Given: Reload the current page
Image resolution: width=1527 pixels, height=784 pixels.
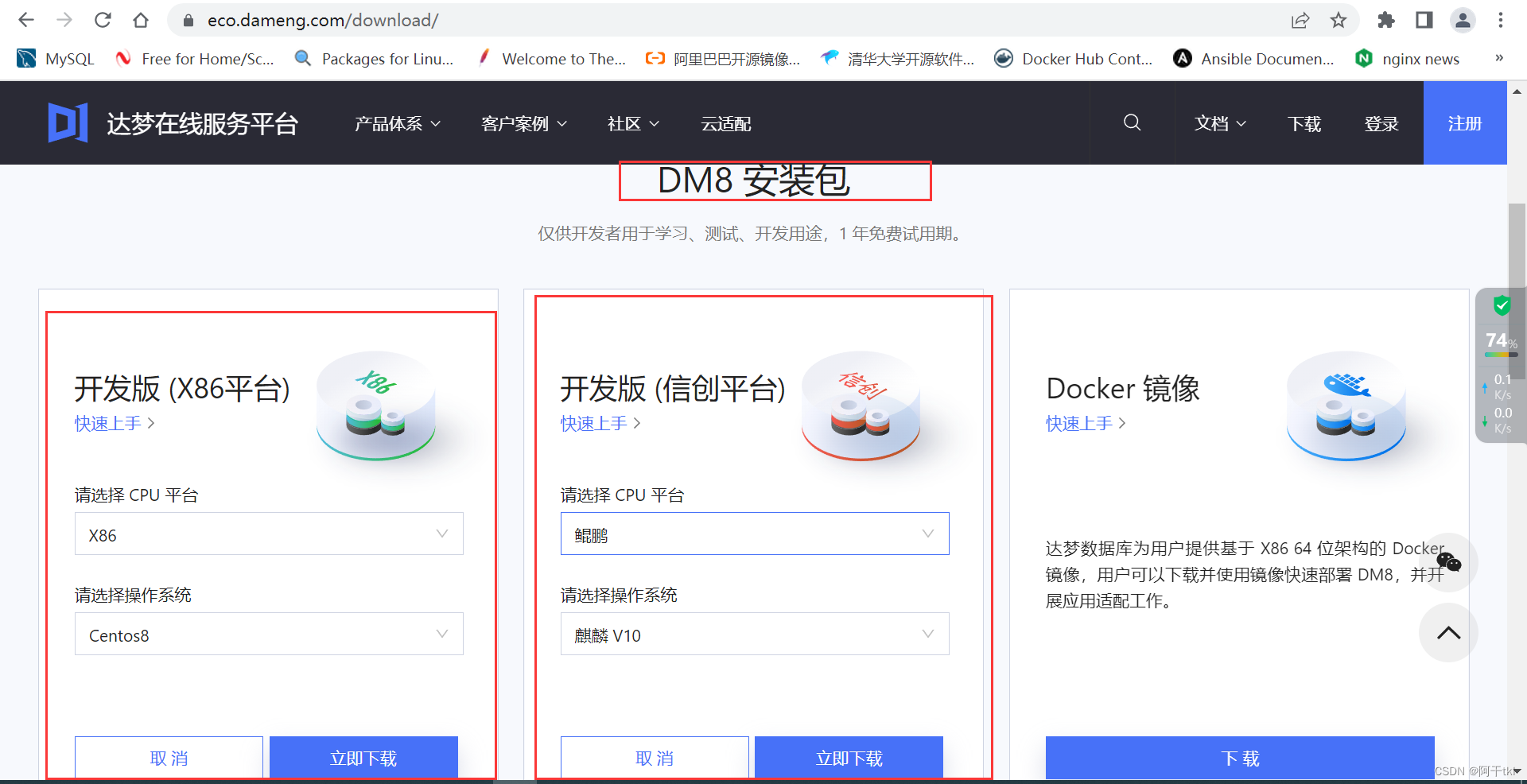Looking at the screenshot, I should click(103, 20).
